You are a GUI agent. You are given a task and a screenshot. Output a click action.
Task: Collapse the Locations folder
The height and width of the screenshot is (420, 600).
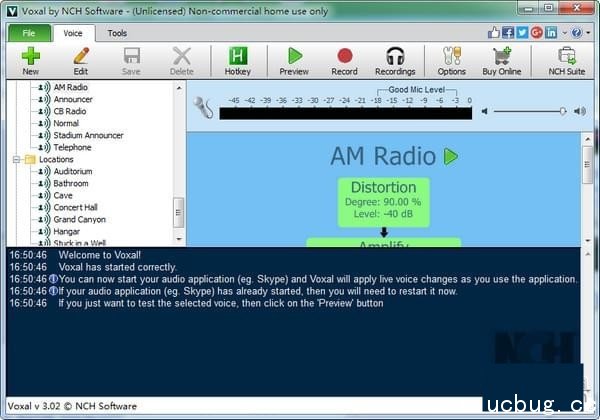pos(17,160)
